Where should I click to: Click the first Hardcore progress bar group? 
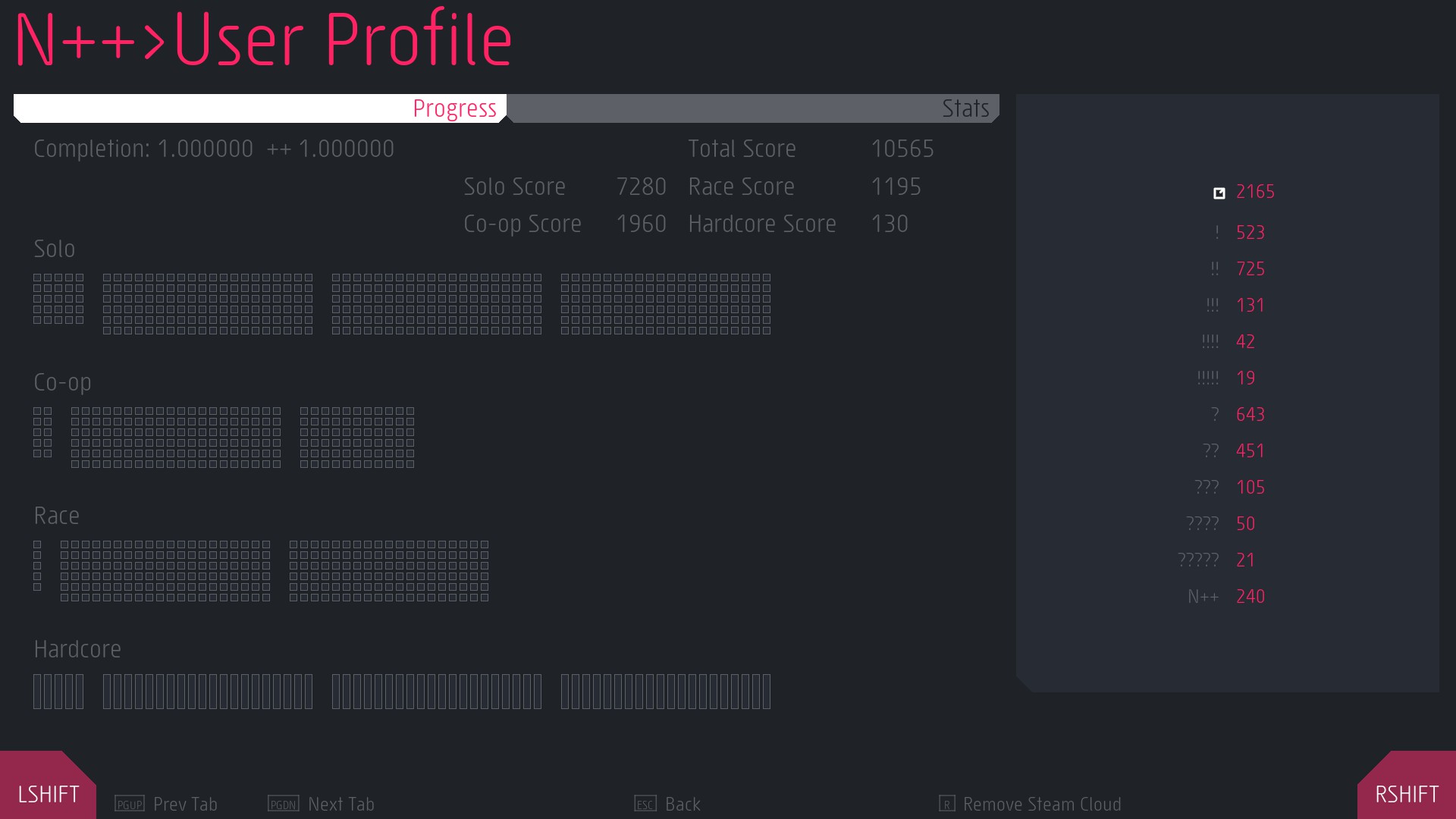[x=58, y=692]
